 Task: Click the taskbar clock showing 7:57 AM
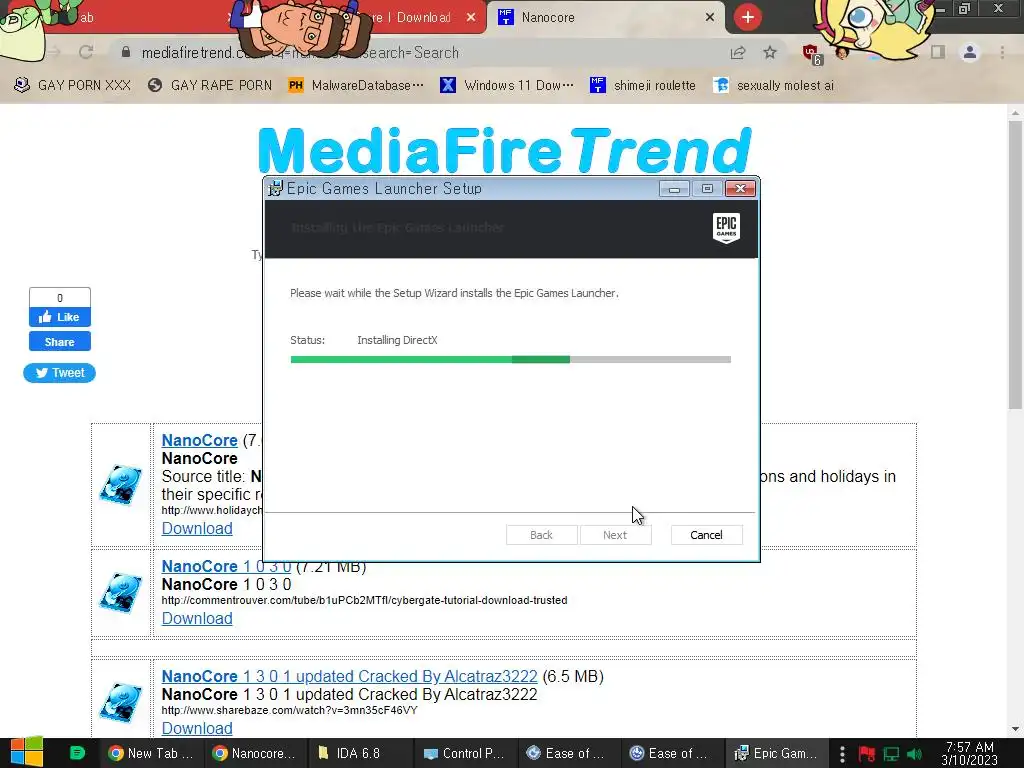coord(969,753)
